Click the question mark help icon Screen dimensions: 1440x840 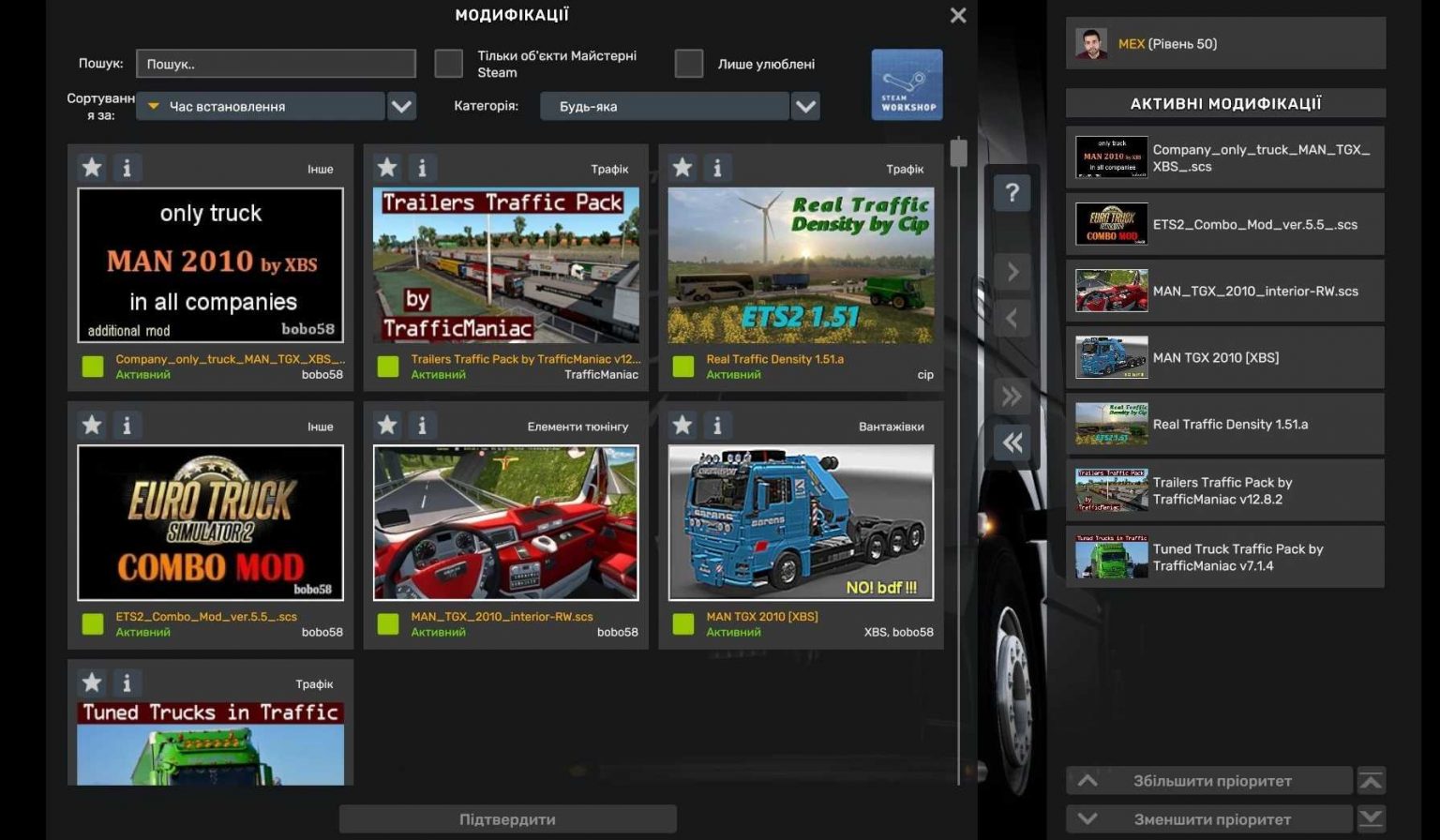(x=1012, y=193)
